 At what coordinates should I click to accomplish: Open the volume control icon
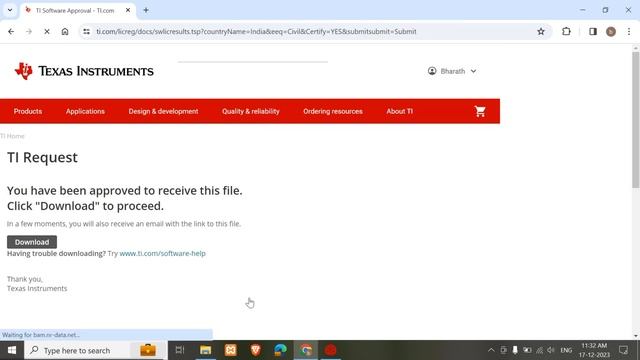pyautogui.click(x=551, y=350)
